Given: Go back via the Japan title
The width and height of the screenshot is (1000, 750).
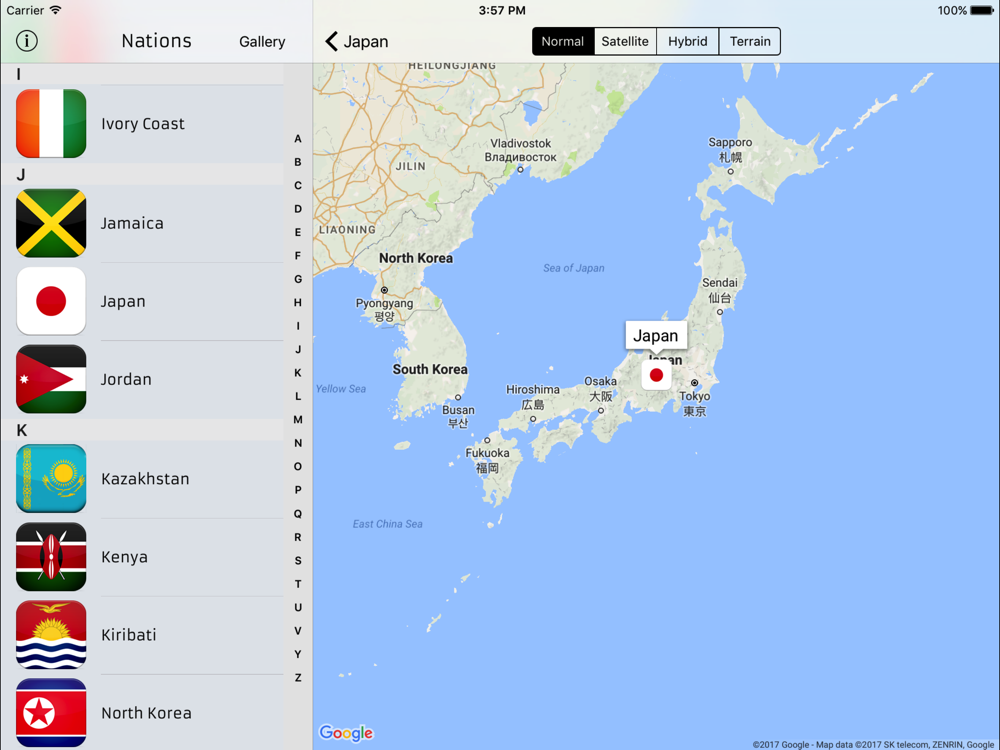Looking at the screenshot, I should pos(366,41).
